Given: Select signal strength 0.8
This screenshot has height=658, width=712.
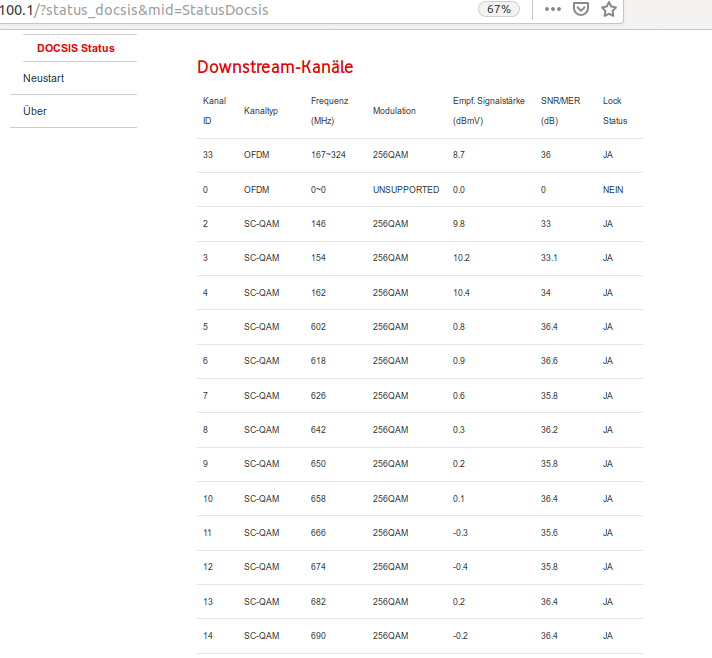Looking at the screenshot, I should click(459, 327).
